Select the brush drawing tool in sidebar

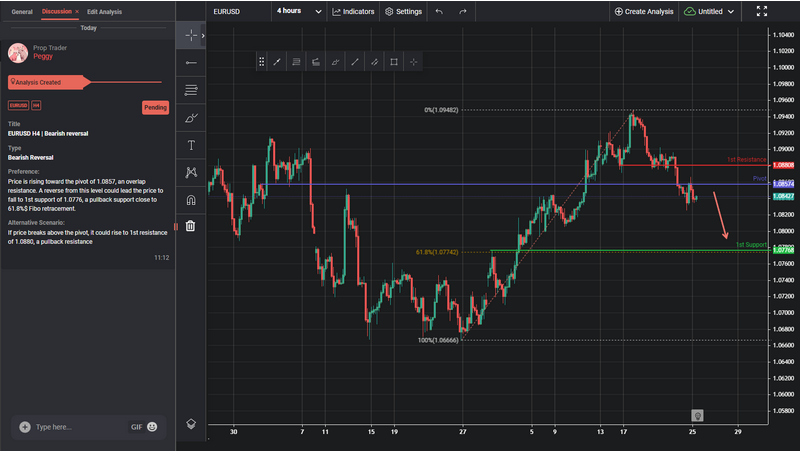191,118
